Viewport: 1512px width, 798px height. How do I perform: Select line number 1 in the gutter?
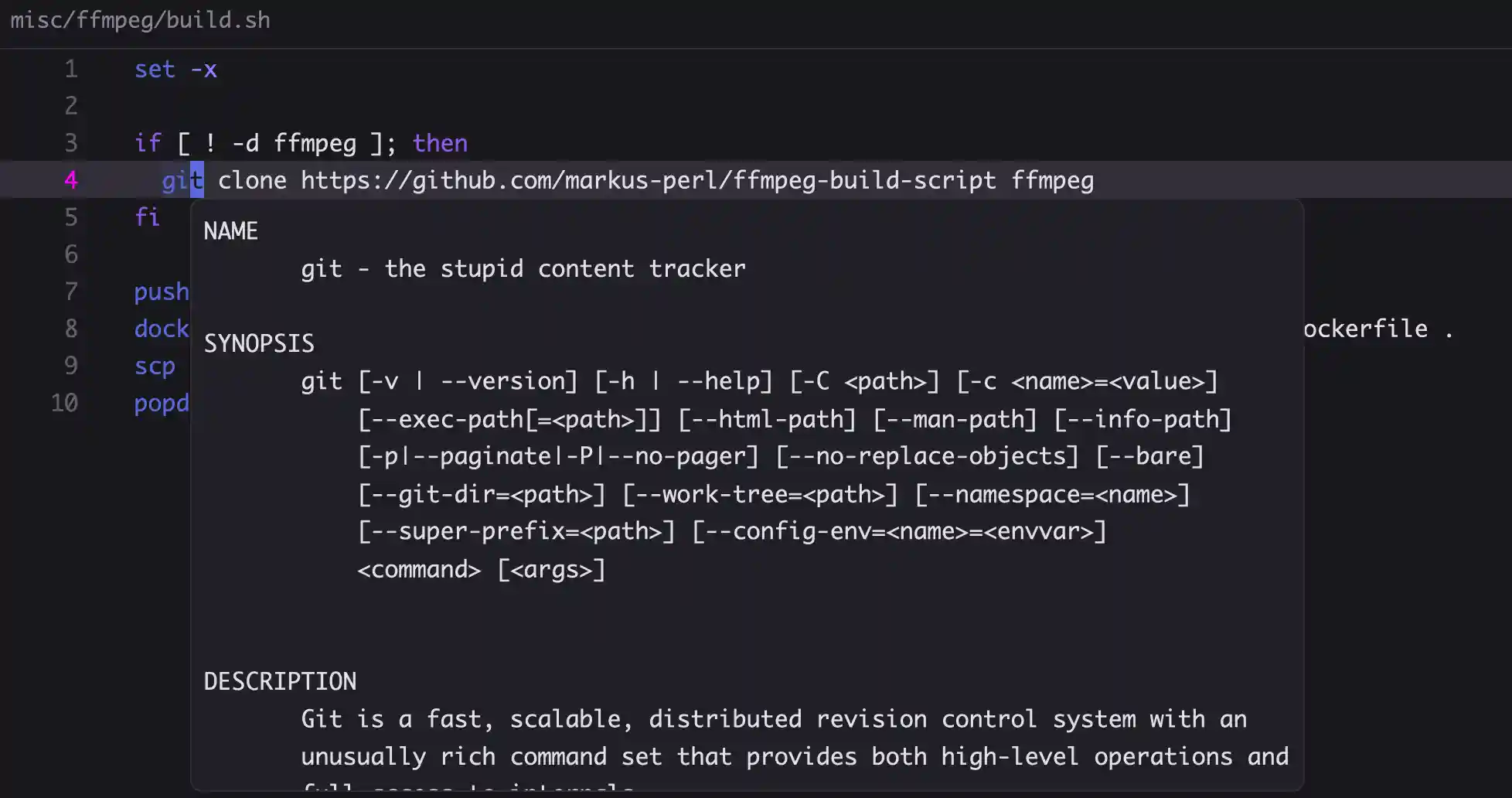70,69
